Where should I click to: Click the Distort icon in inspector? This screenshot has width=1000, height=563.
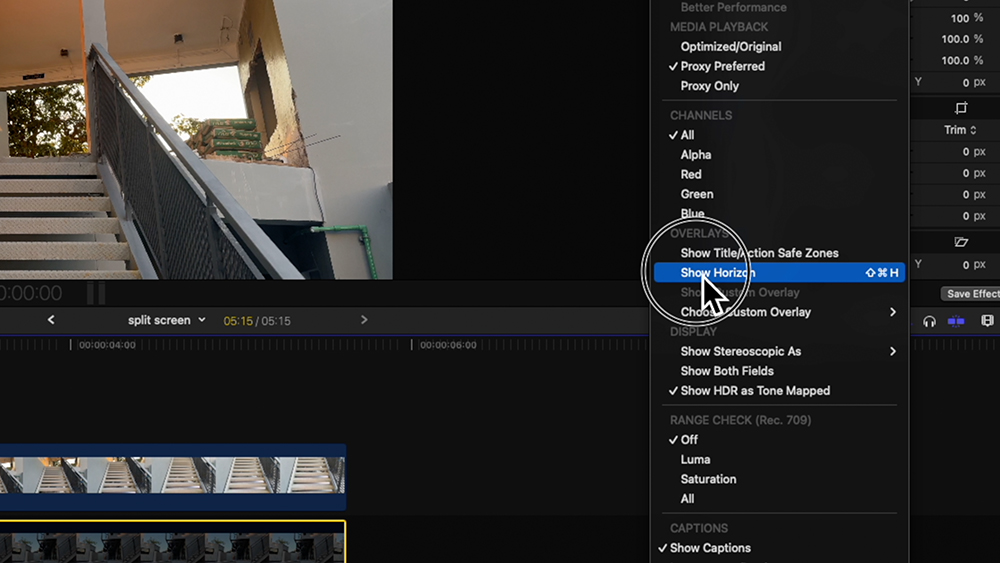click(961, 242)
